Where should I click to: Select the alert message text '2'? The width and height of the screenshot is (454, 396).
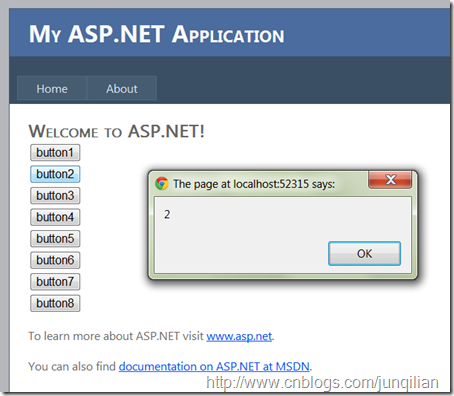pyautogui.click(x=167, y=214)
